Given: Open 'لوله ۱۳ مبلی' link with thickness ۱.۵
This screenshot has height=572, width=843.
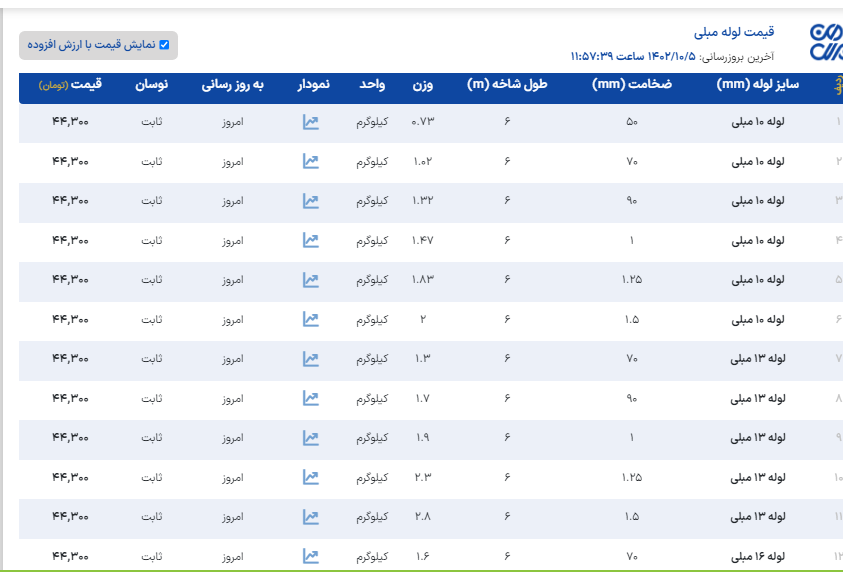Looking at the screenshot, I should [758, 517].
